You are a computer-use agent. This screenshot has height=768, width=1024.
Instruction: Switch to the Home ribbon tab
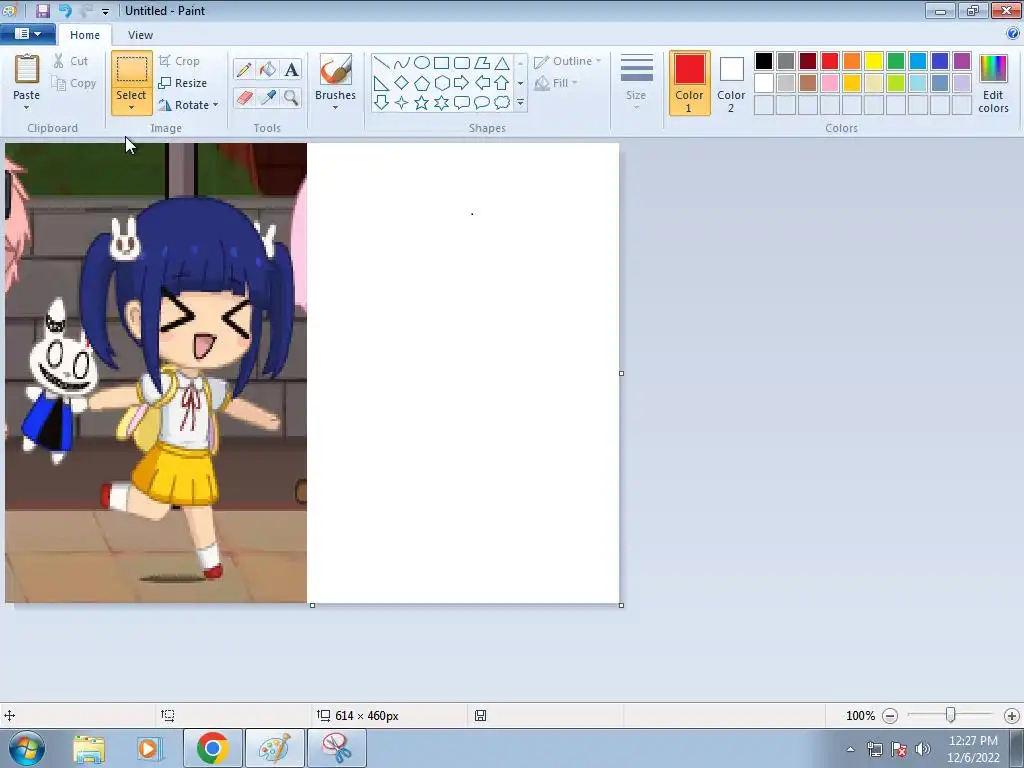pos(85,35)
